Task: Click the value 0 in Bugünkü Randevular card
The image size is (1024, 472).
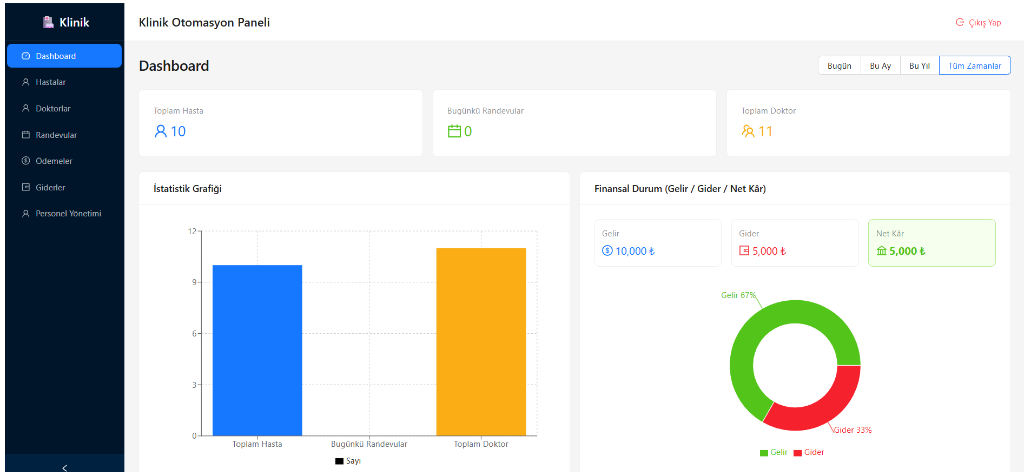Action: [468, 131]
